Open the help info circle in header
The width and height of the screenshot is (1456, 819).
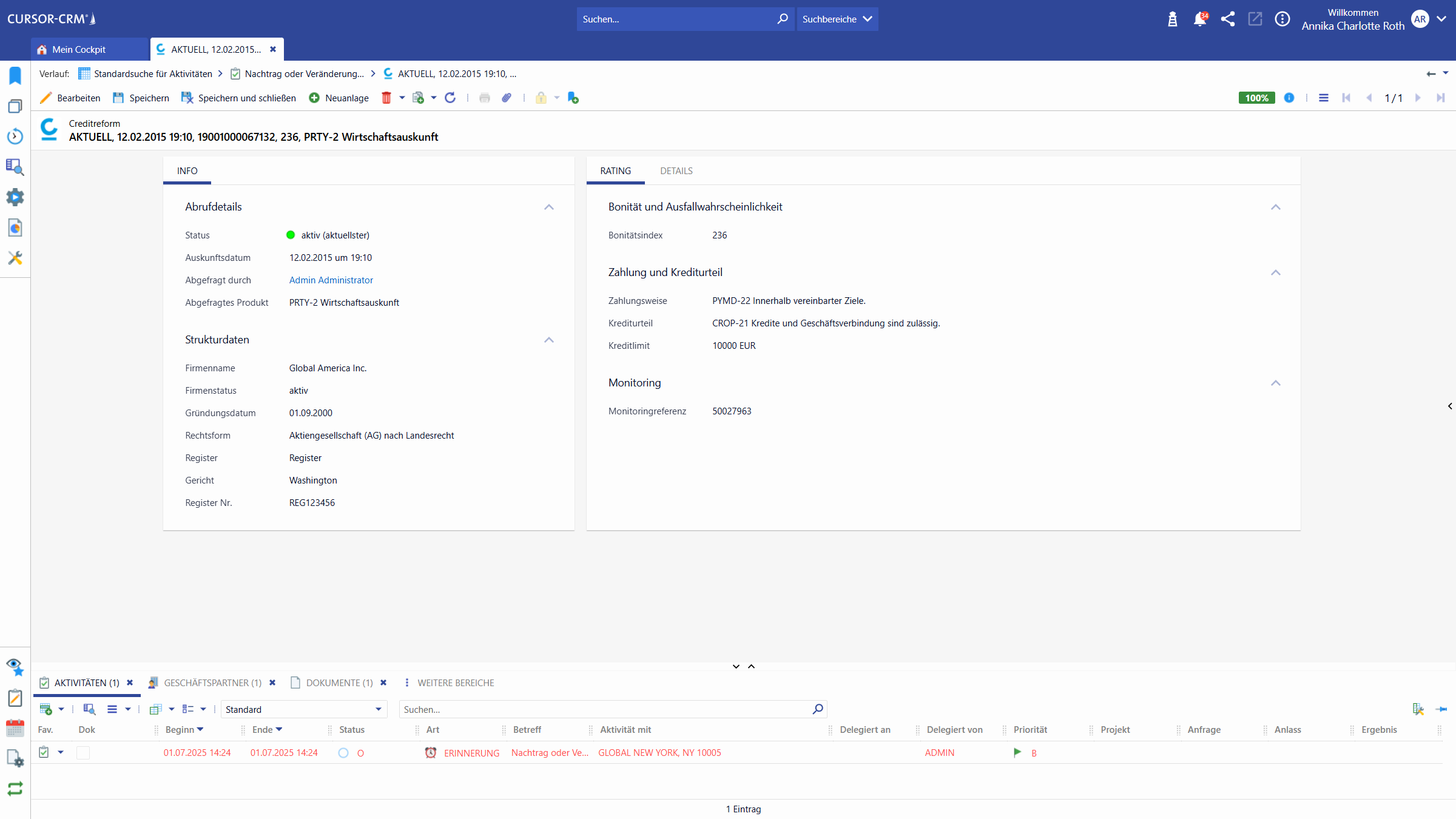pyautogui.click(x=1282, y=19)
